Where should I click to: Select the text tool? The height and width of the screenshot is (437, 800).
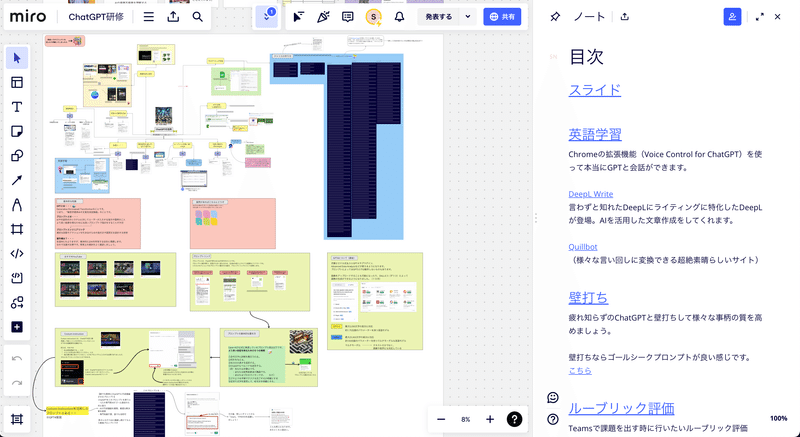[17, 107]
